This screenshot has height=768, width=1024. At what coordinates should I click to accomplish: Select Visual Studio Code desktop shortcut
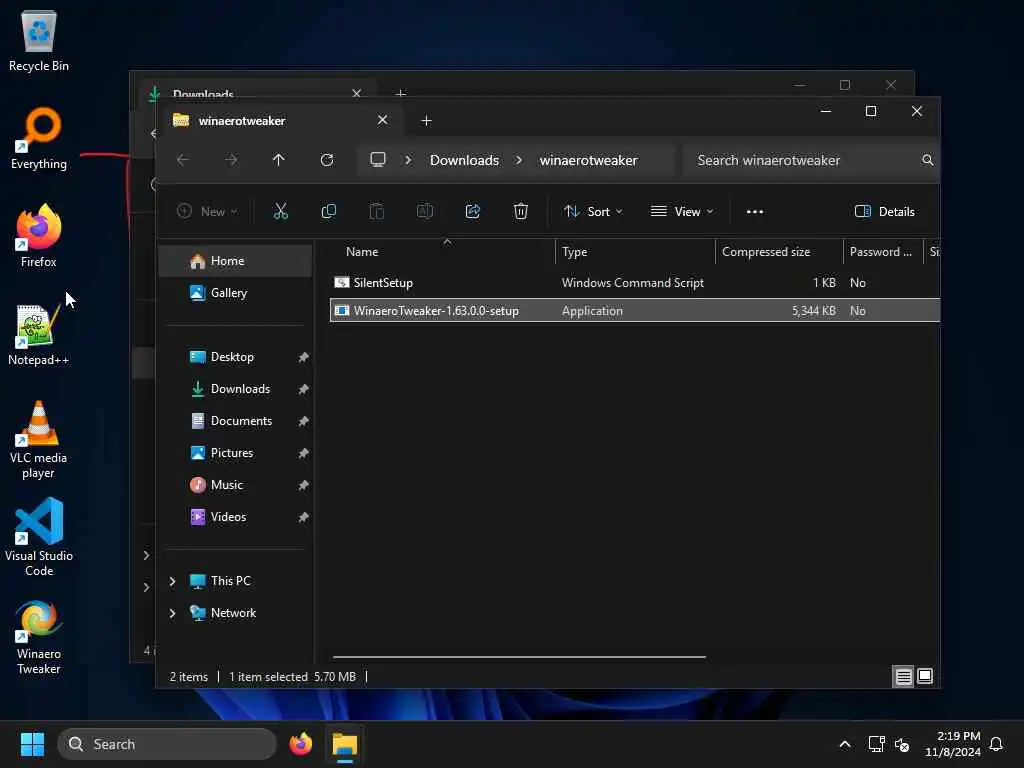[39, 537]
